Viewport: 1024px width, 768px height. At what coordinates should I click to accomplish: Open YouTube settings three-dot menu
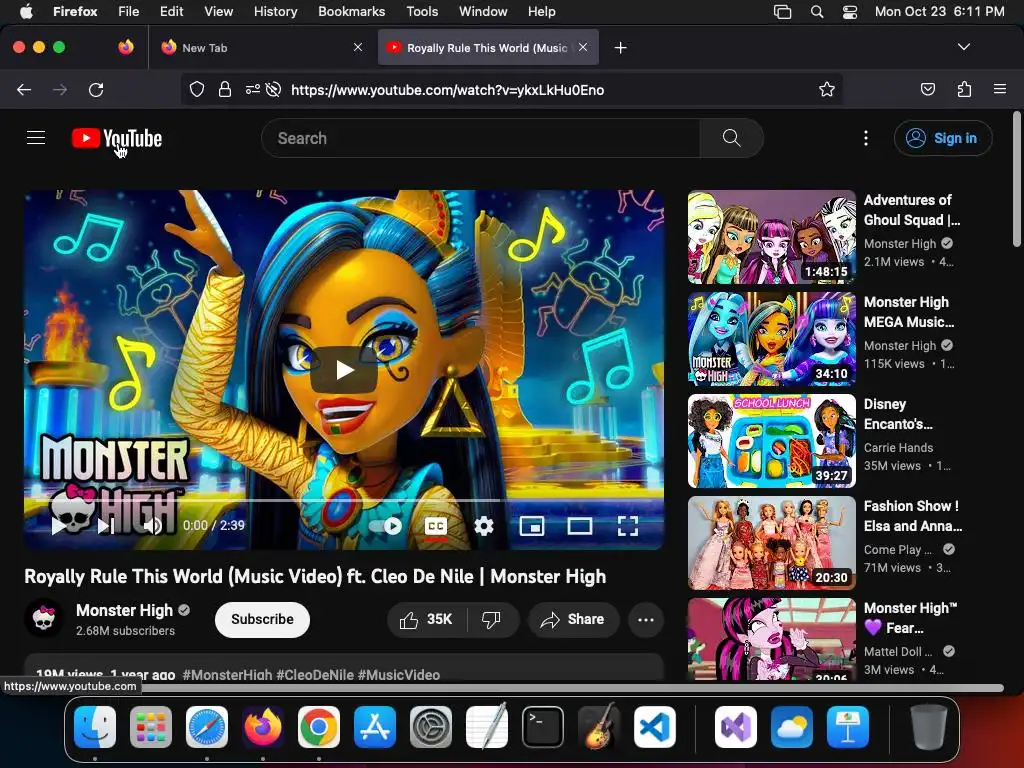(x=866, y=138)
